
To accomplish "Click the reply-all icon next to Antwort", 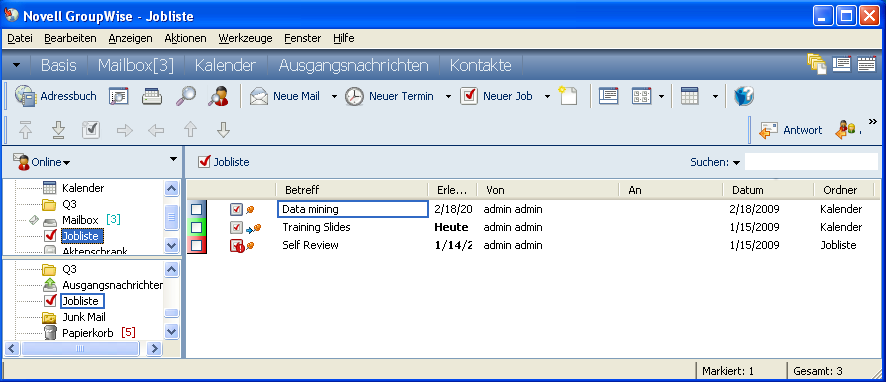I will [x=845, y=130].
